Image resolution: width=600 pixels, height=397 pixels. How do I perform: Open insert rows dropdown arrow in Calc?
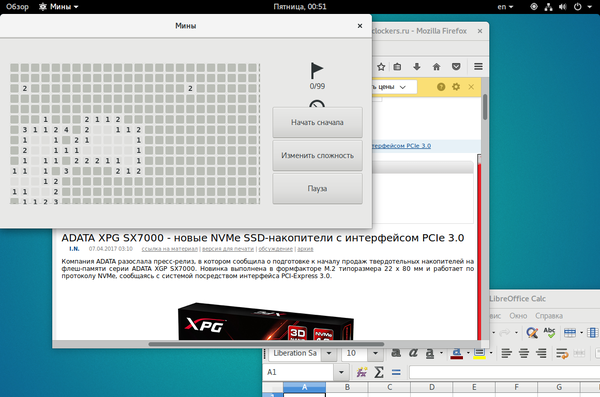click(x=581, y=333)
